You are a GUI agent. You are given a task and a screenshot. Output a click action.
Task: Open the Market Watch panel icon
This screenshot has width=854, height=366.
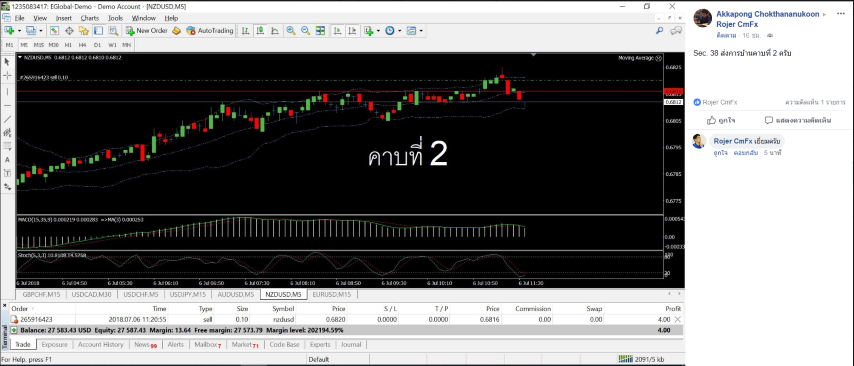pos(54,30)
